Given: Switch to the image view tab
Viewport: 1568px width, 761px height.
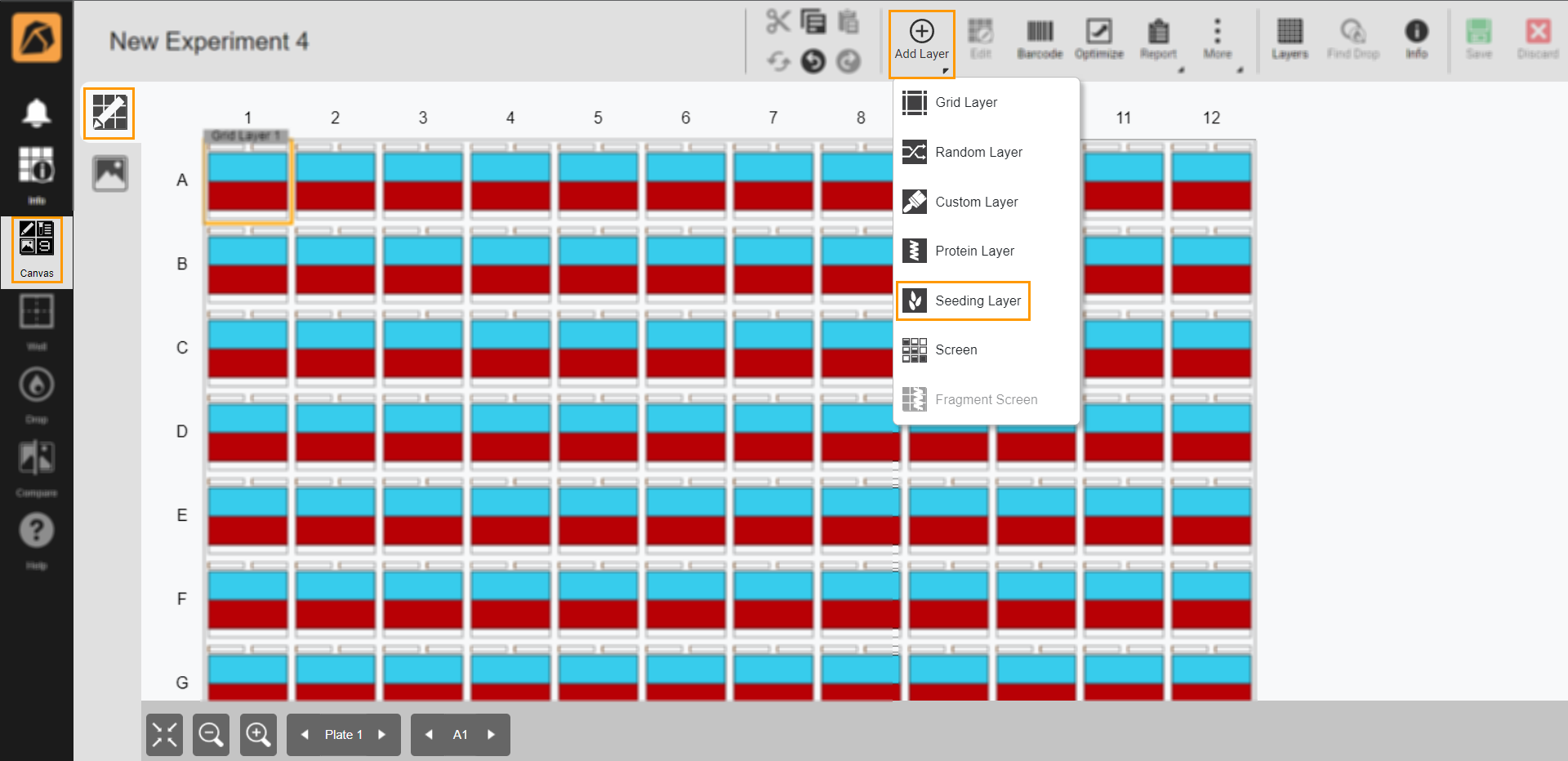Looking at the screenshot, I should point(109,172).
